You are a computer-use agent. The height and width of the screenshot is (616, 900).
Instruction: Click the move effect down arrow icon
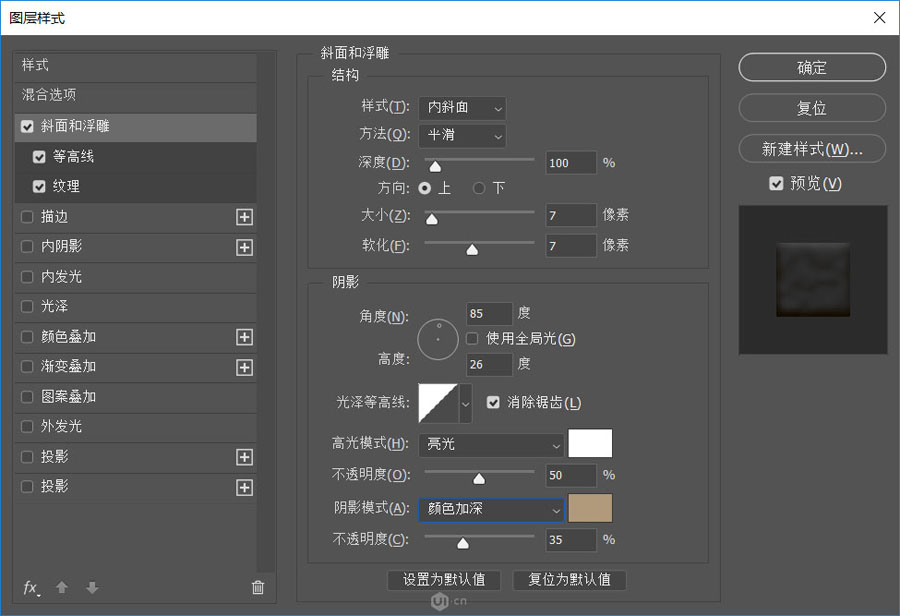click(x=90, y=588)
